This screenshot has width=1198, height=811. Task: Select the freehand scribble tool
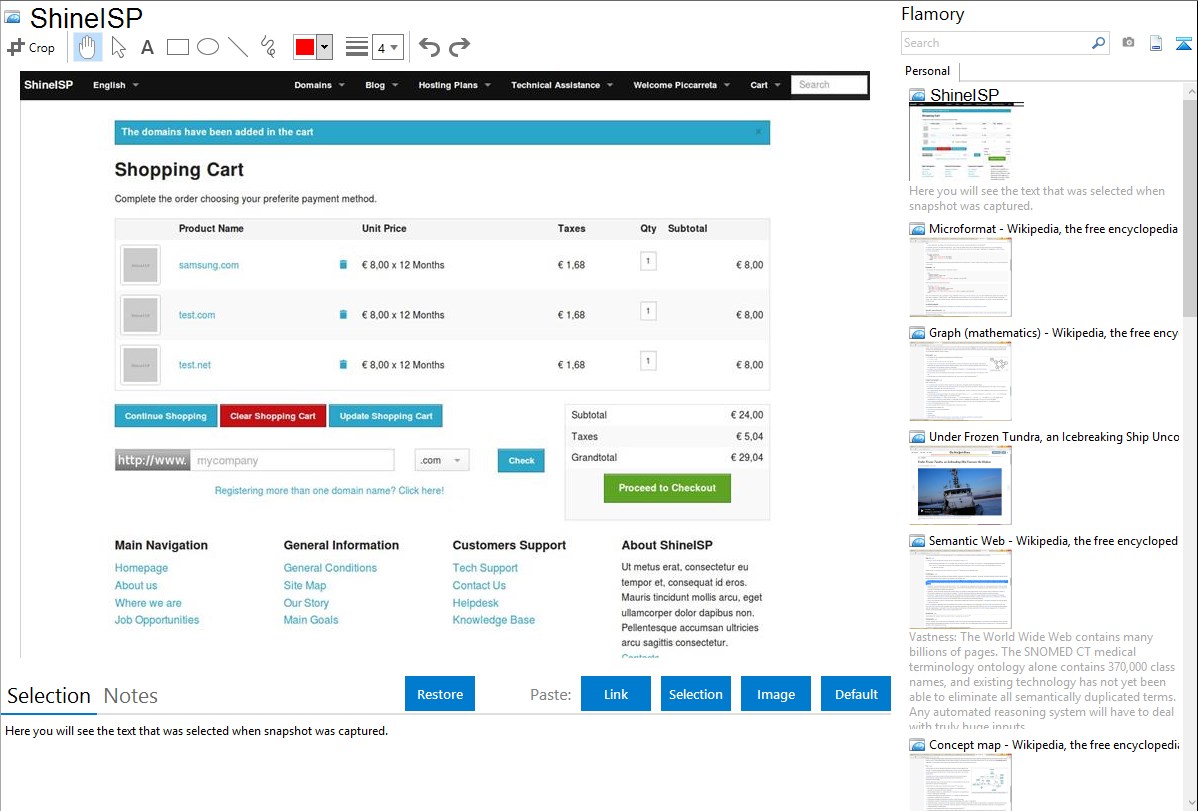268,47
